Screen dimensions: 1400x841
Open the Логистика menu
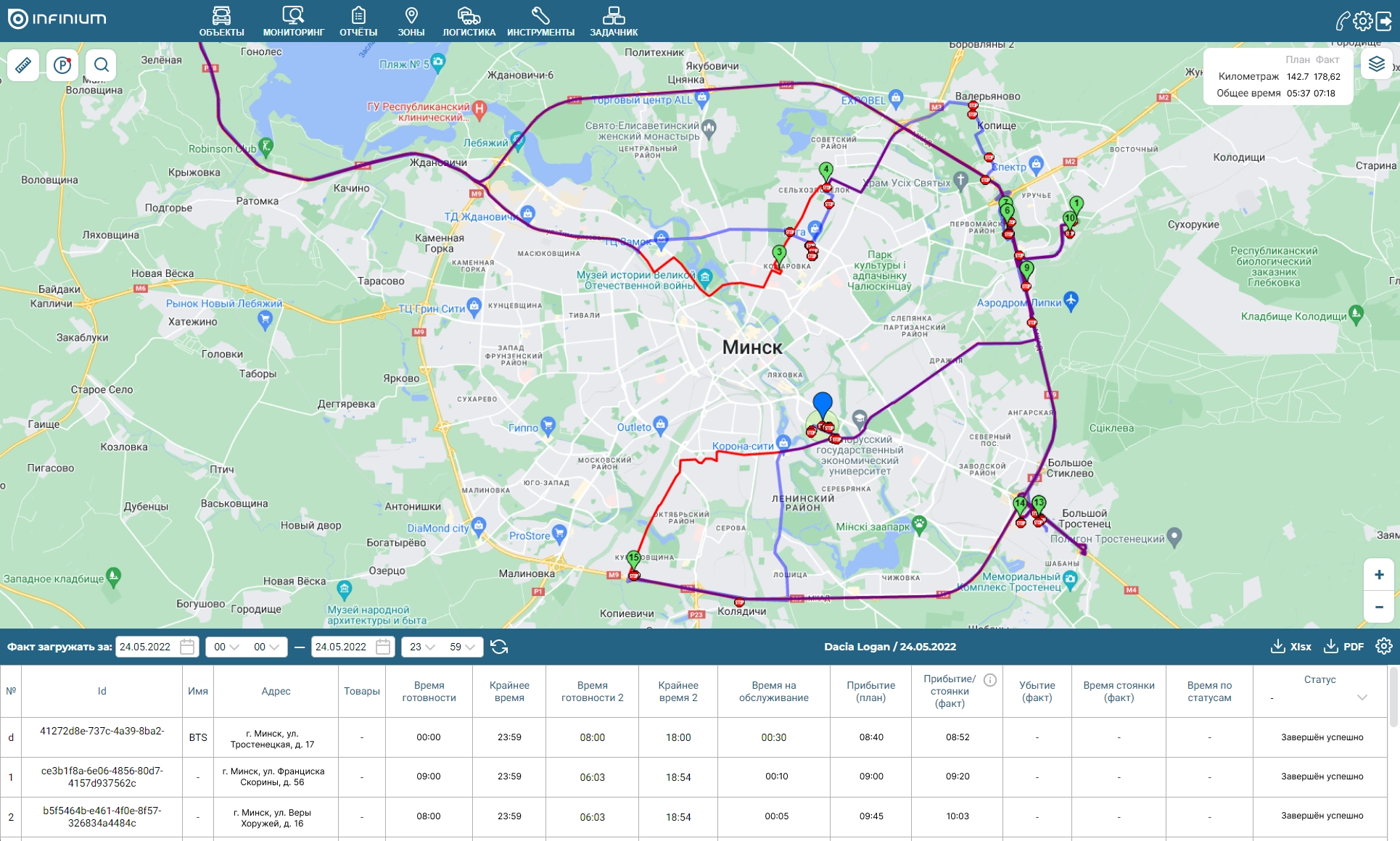pos(469,22)
